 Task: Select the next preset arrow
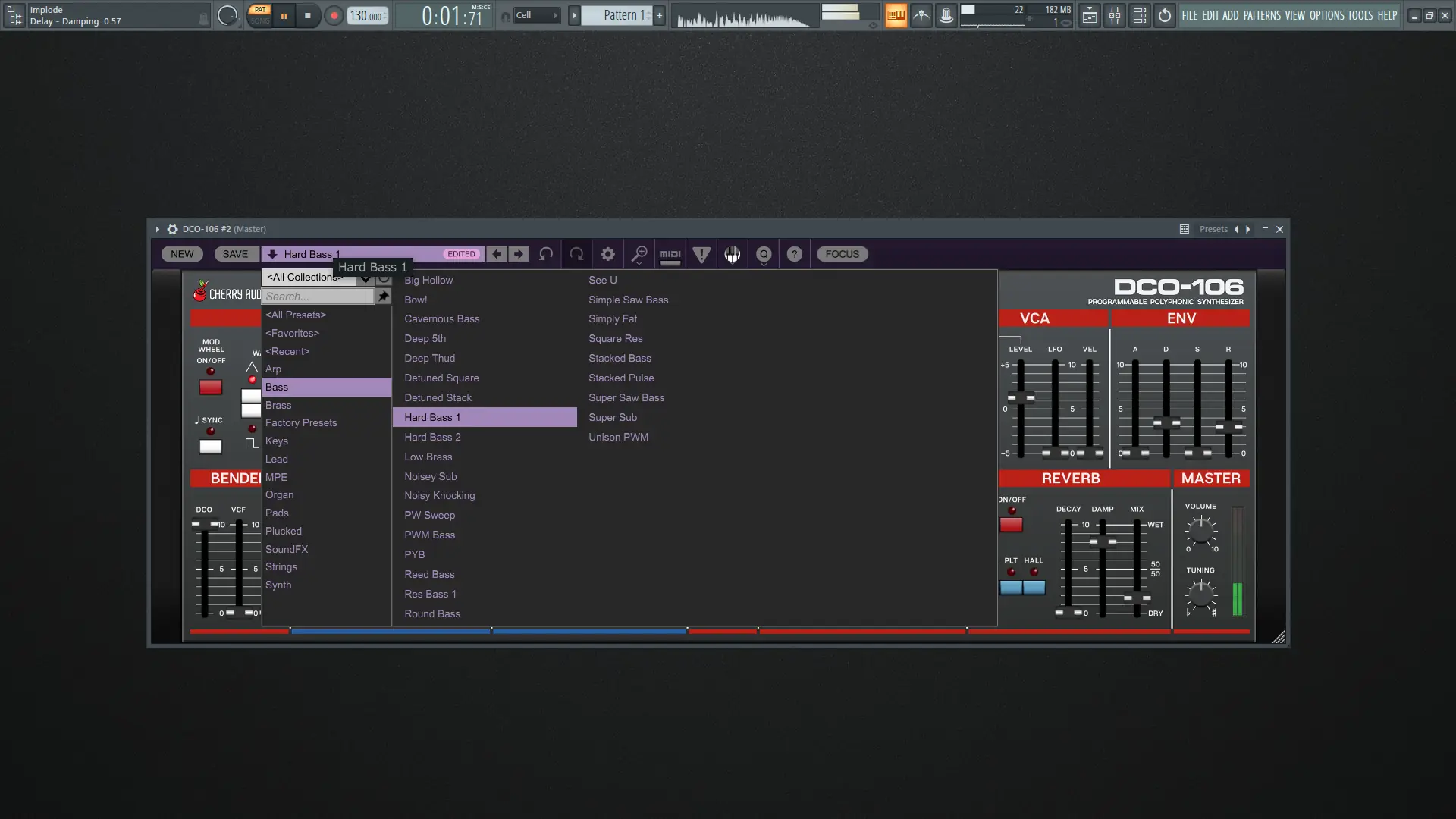(x=519, y=254)
